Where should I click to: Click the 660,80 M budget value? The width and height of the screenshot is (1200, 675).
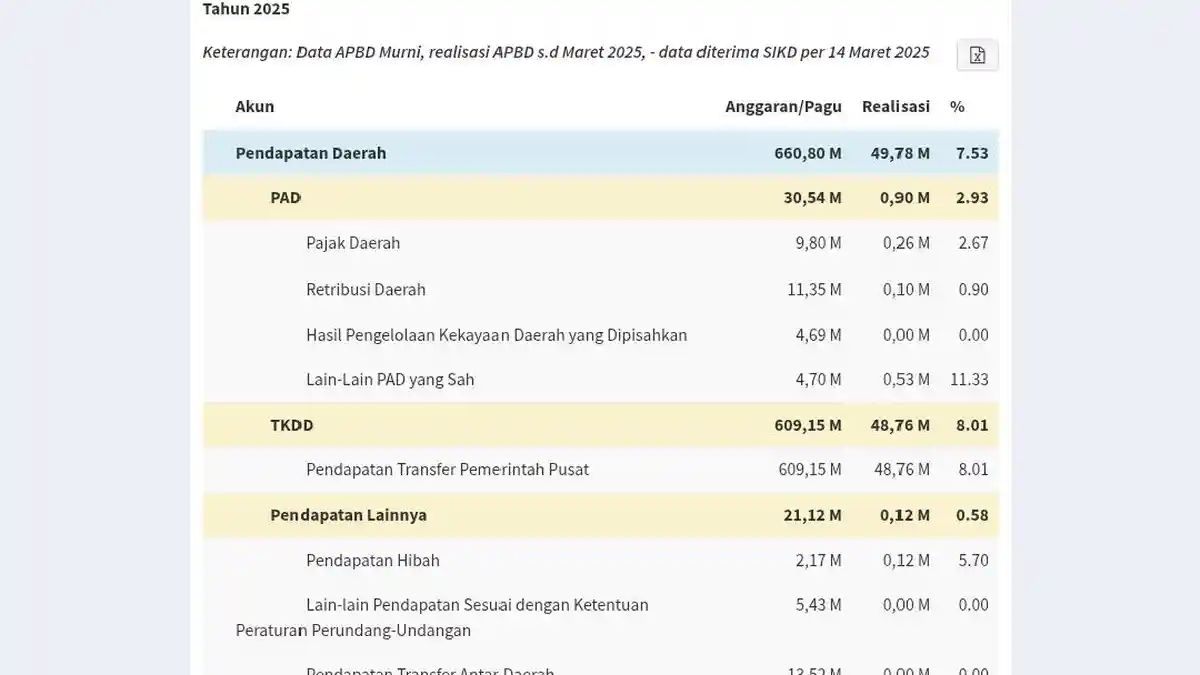[808, 153]
